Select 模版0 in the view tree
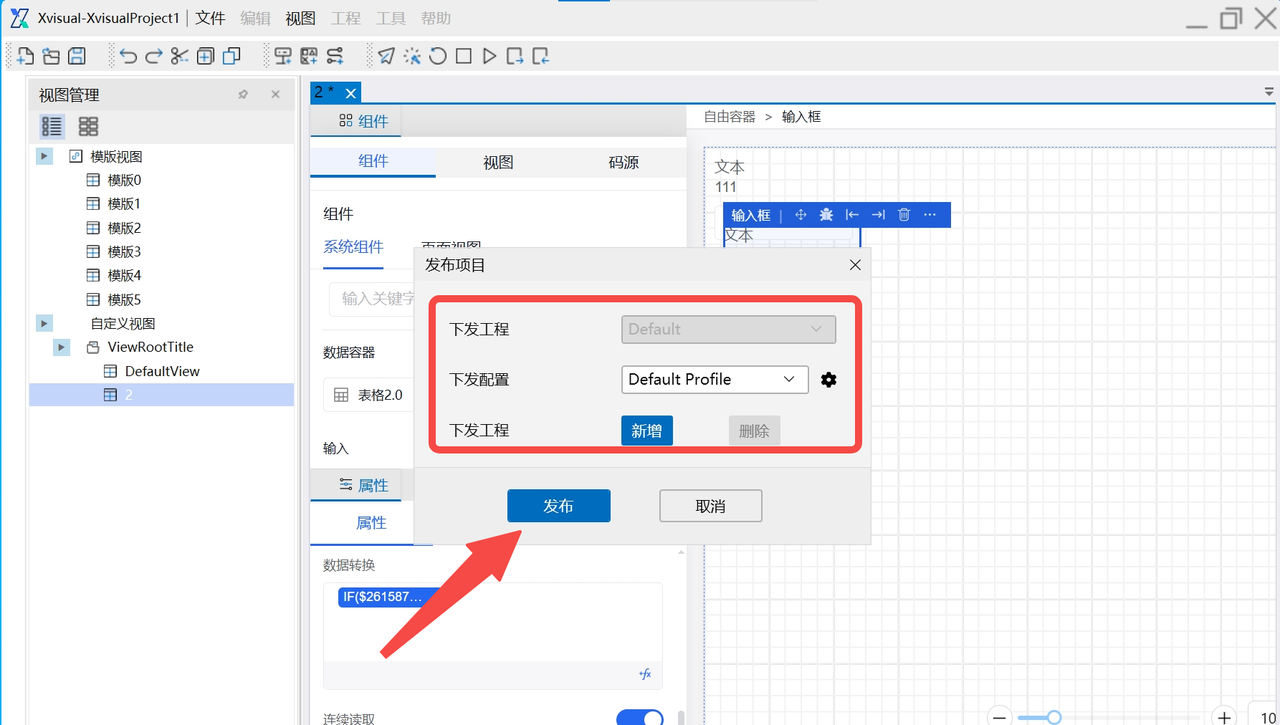The width and height of the screenshot is (1280, 725). (x=124, y=180)
